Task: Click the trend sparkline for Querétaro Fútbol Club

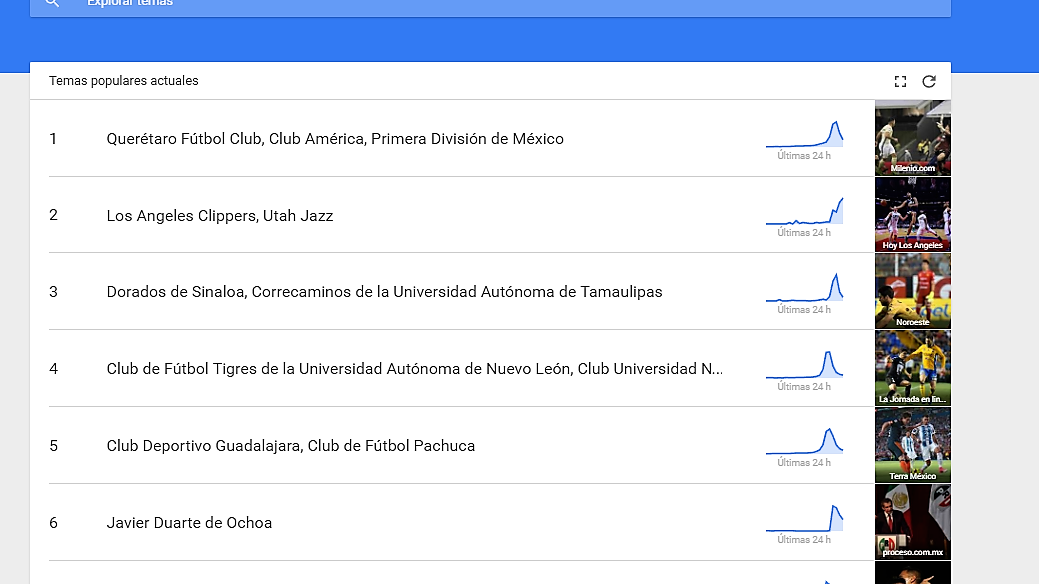Action: point(804,134)
